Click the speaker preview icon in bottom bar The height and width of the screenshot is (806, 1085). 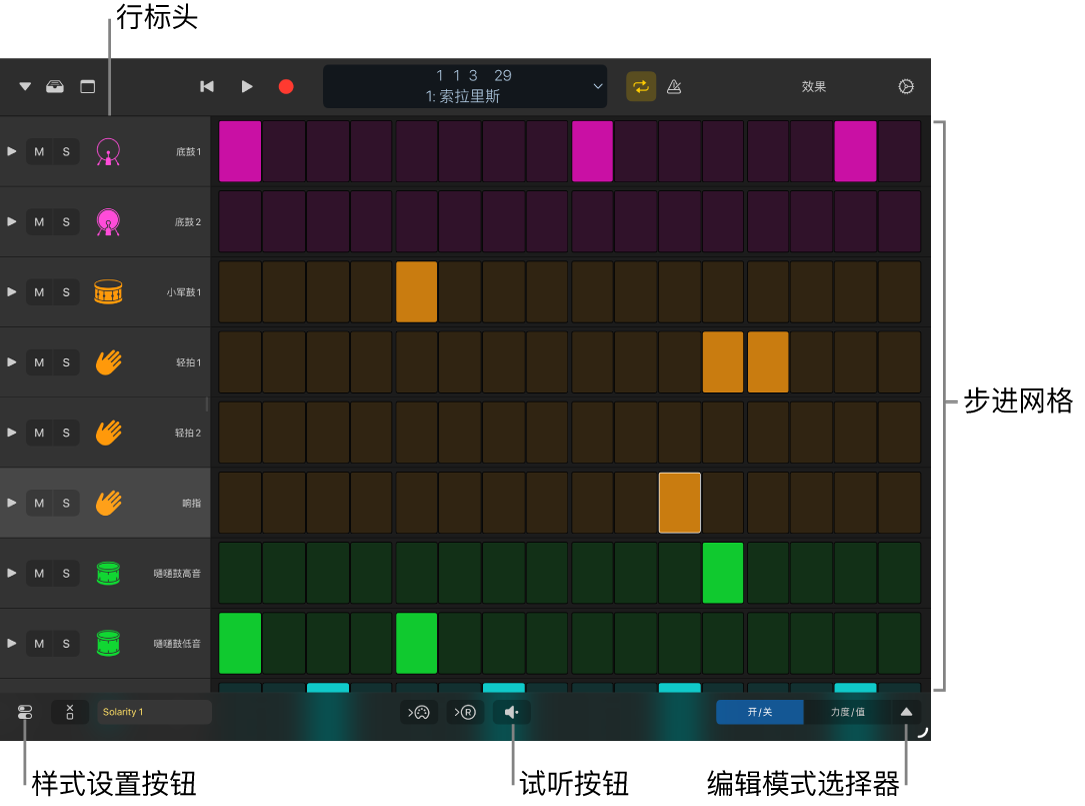coord(512,712)
